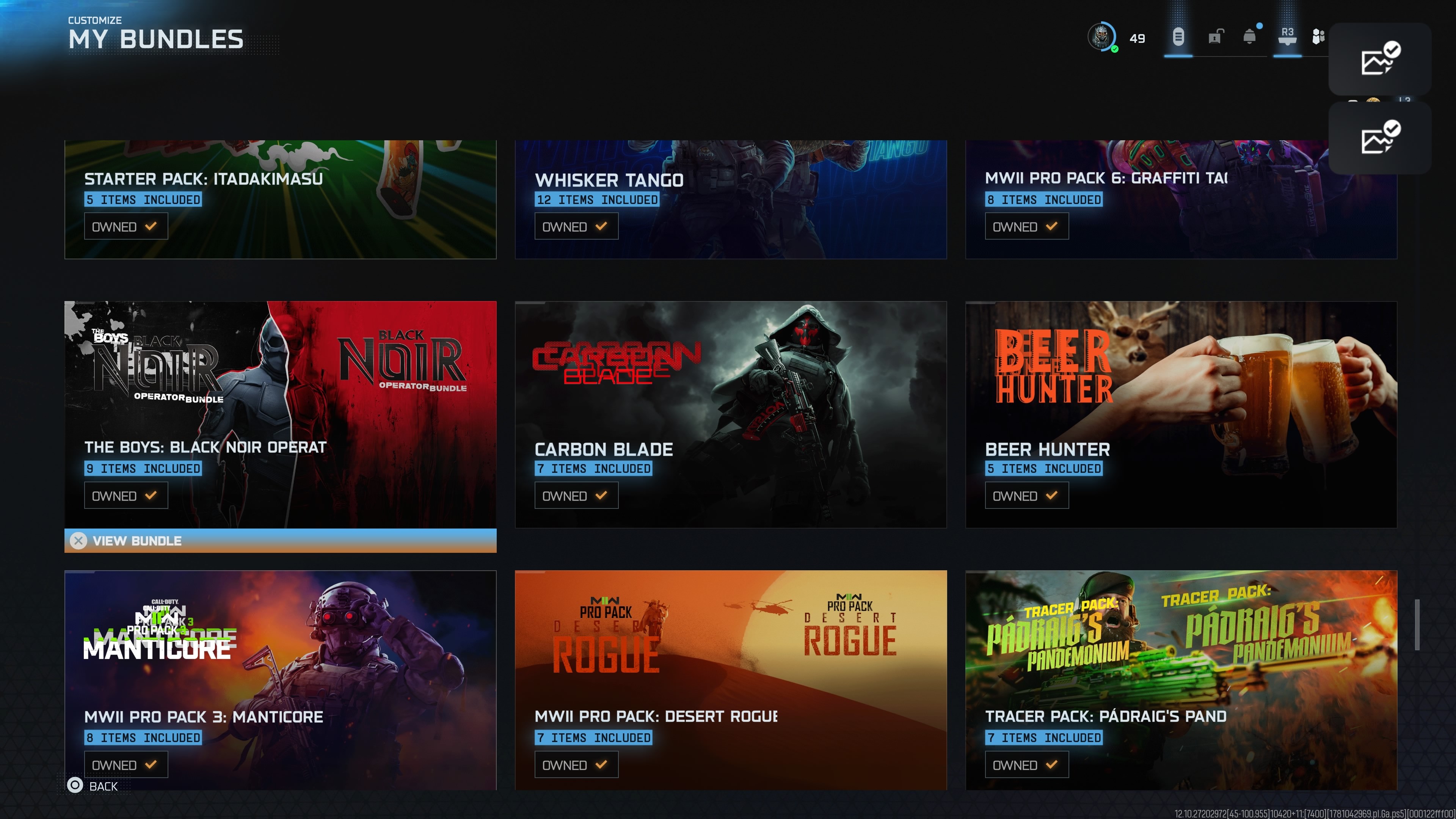Select the "WHISKER TANGO" title
The image size is (1456, 819).
tap(609, 180)
